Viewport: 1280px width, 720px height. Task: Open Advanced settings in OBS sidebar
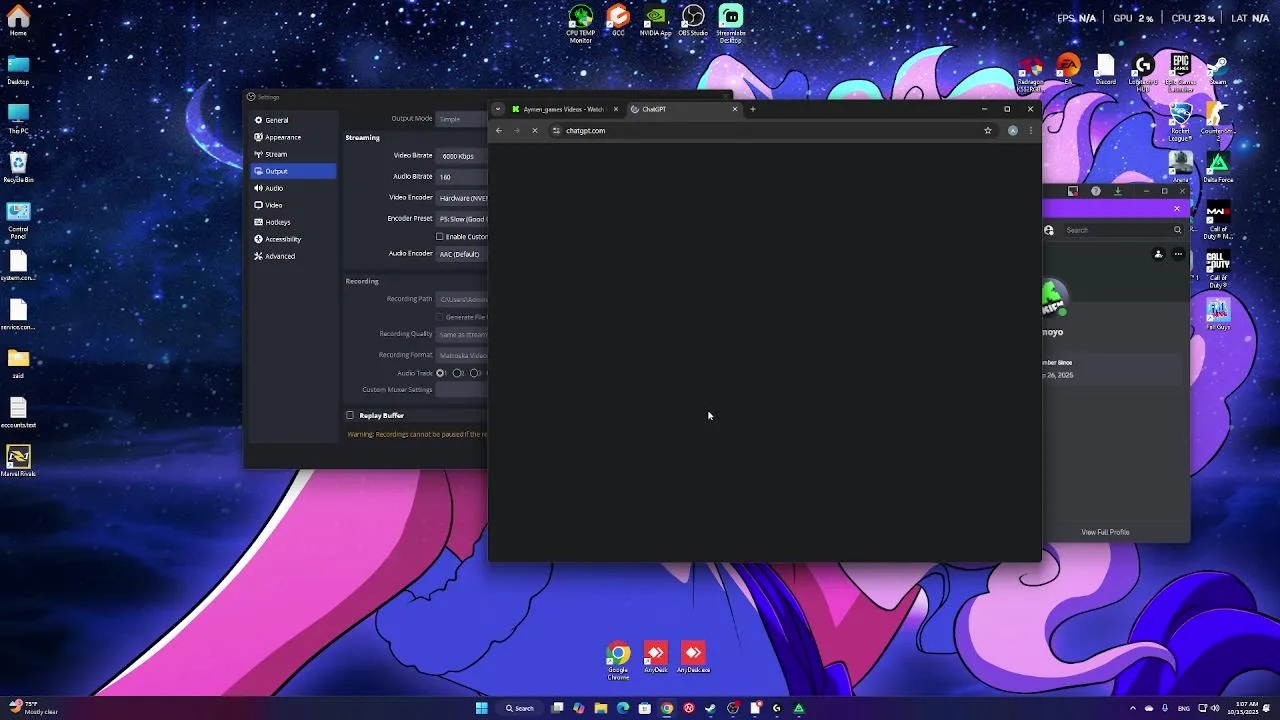coord(293,256)
